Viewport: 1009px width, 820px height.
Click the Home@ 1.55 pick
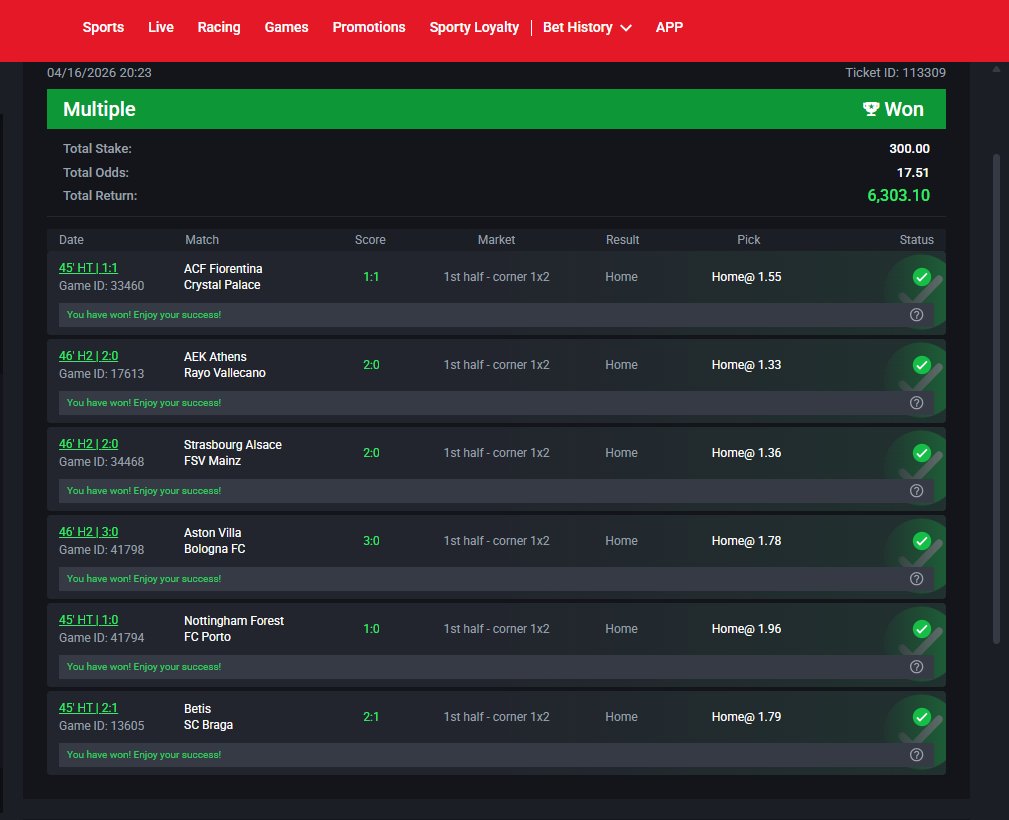tap(746, 277)
